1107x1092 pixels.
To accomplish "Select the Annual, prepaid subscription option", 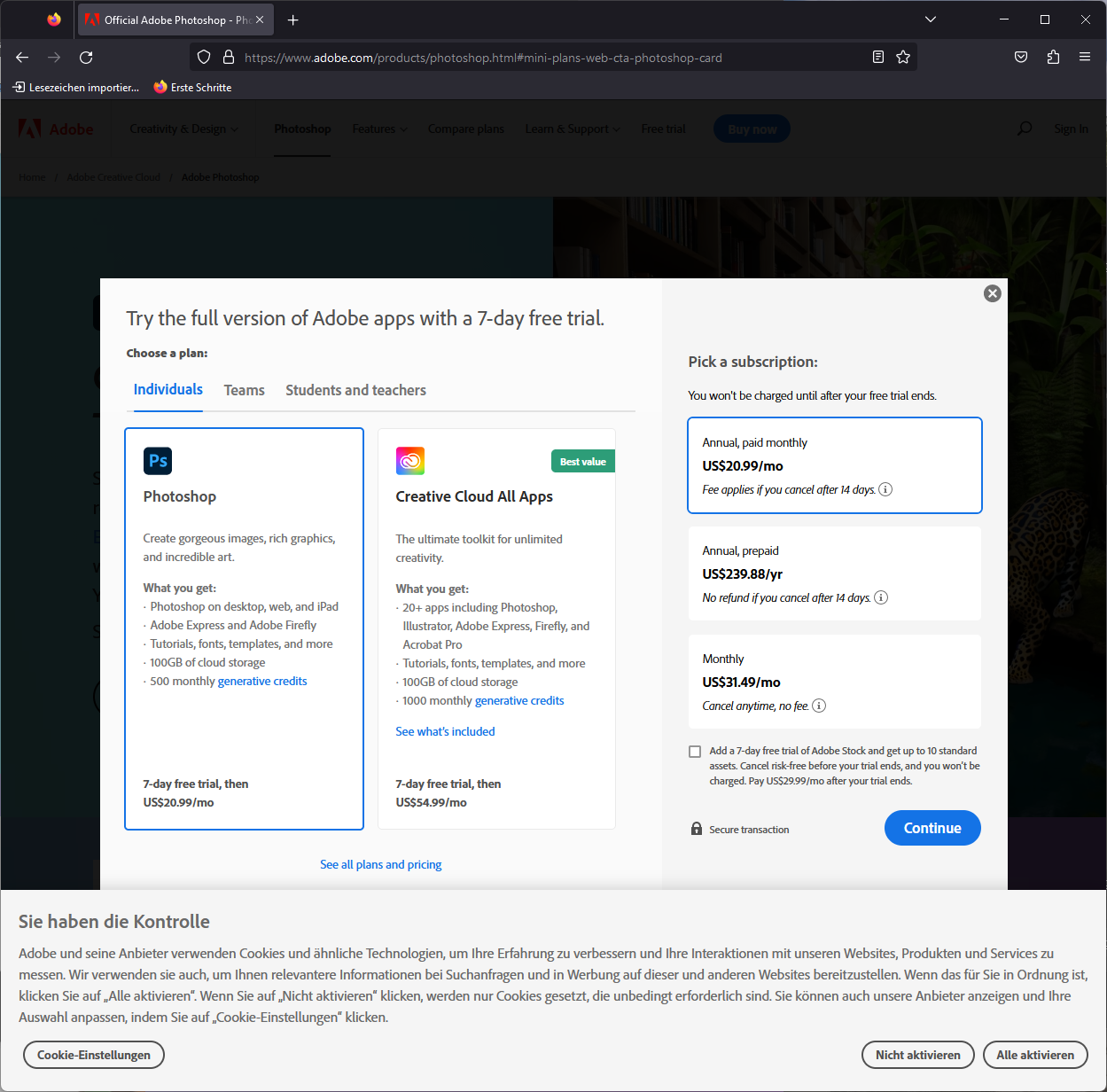I will (834, 573).
